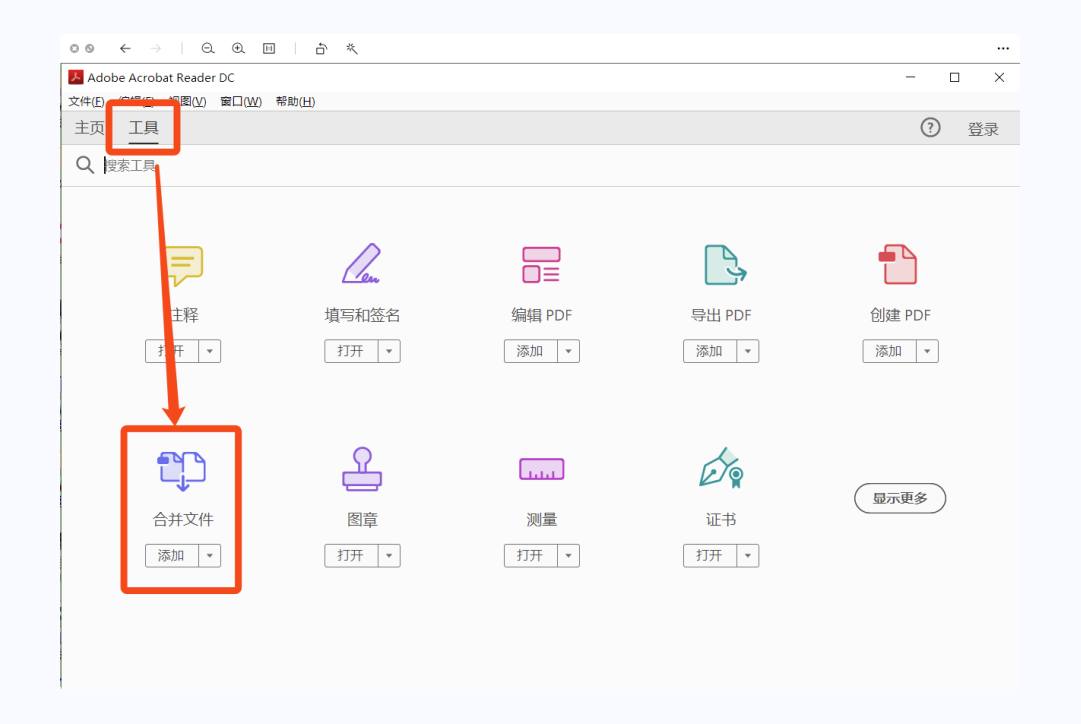Select the Fill & Sign (填写和签名) pen icon

(x=361, y=264)
